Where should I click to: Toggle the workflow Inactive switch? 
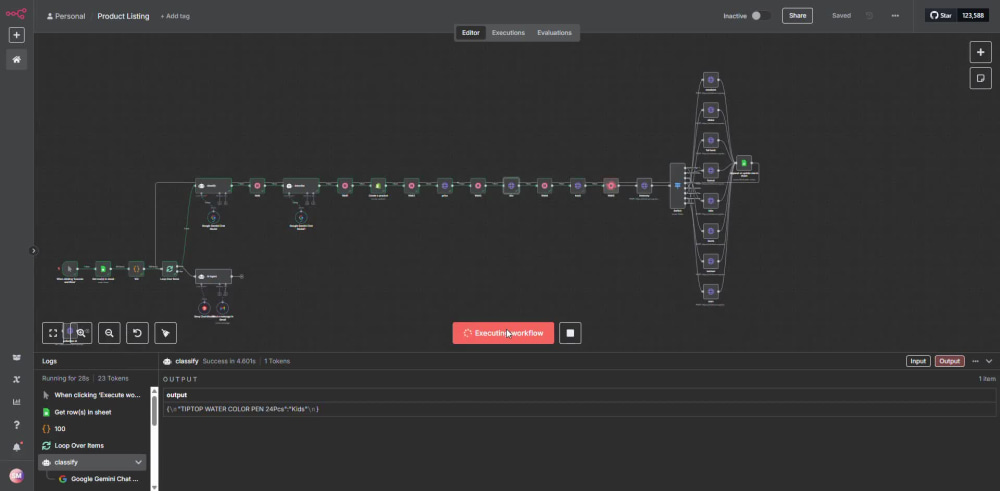(x=760, y=15)
